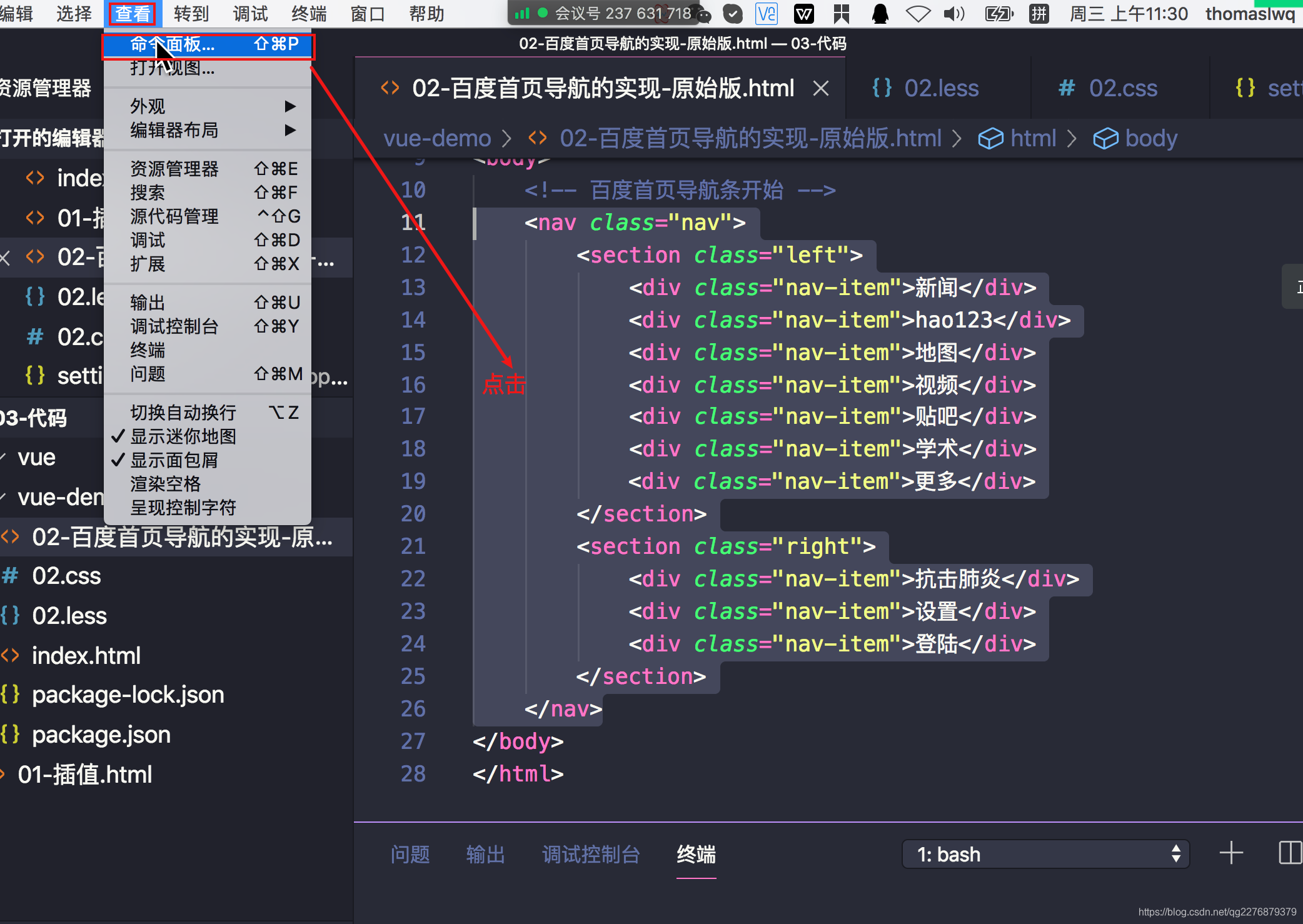
Task: Switch to 问题 panel tab
Action: click(x=410, y=855)
